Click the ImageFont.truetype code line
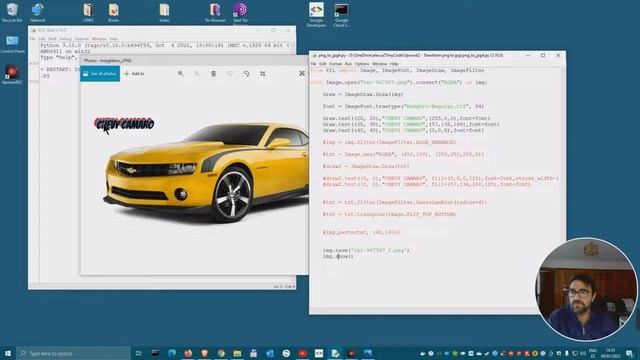640x360 pixels. (403, 106)
